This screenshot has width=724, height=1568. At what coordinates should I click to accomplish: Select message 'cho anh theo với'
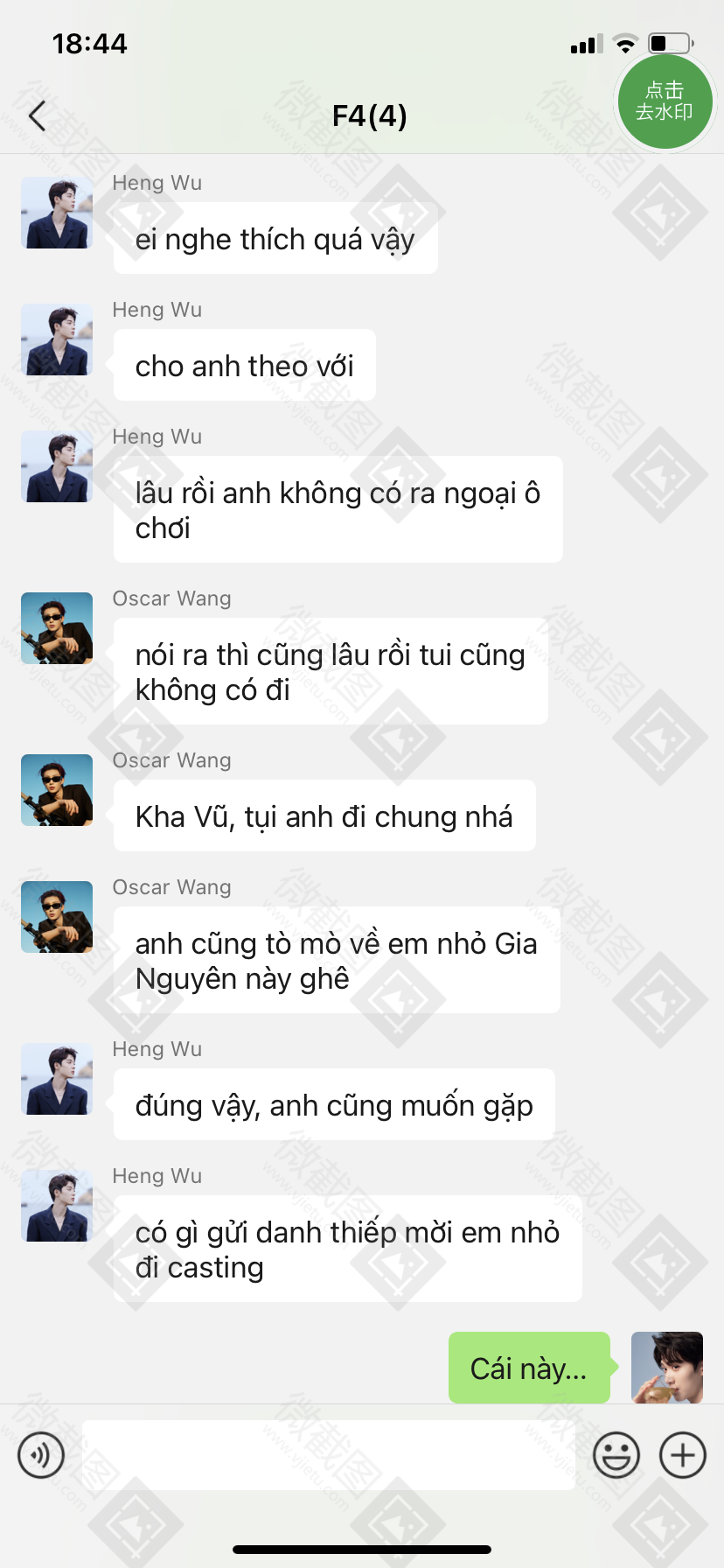pos(245,365)
